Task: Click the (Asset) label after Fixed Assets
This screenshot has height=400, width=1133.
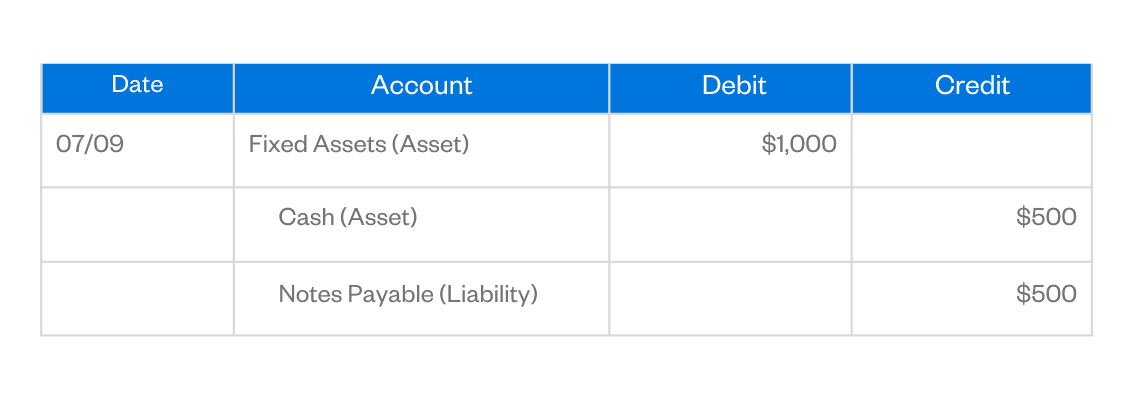Action: coord(430,144)
